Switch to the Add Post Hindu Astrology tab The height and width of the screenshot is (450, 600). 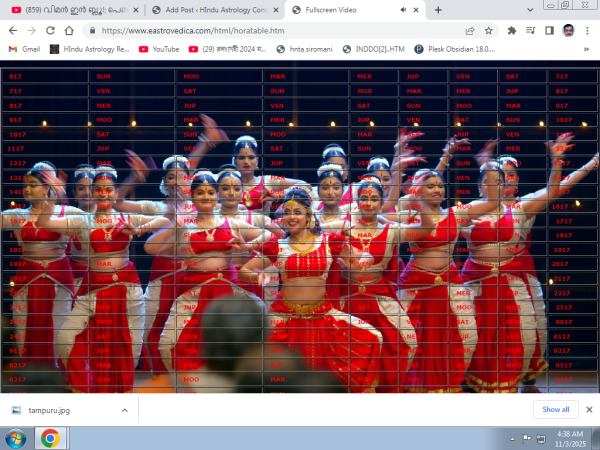click(x=209, y=9)
